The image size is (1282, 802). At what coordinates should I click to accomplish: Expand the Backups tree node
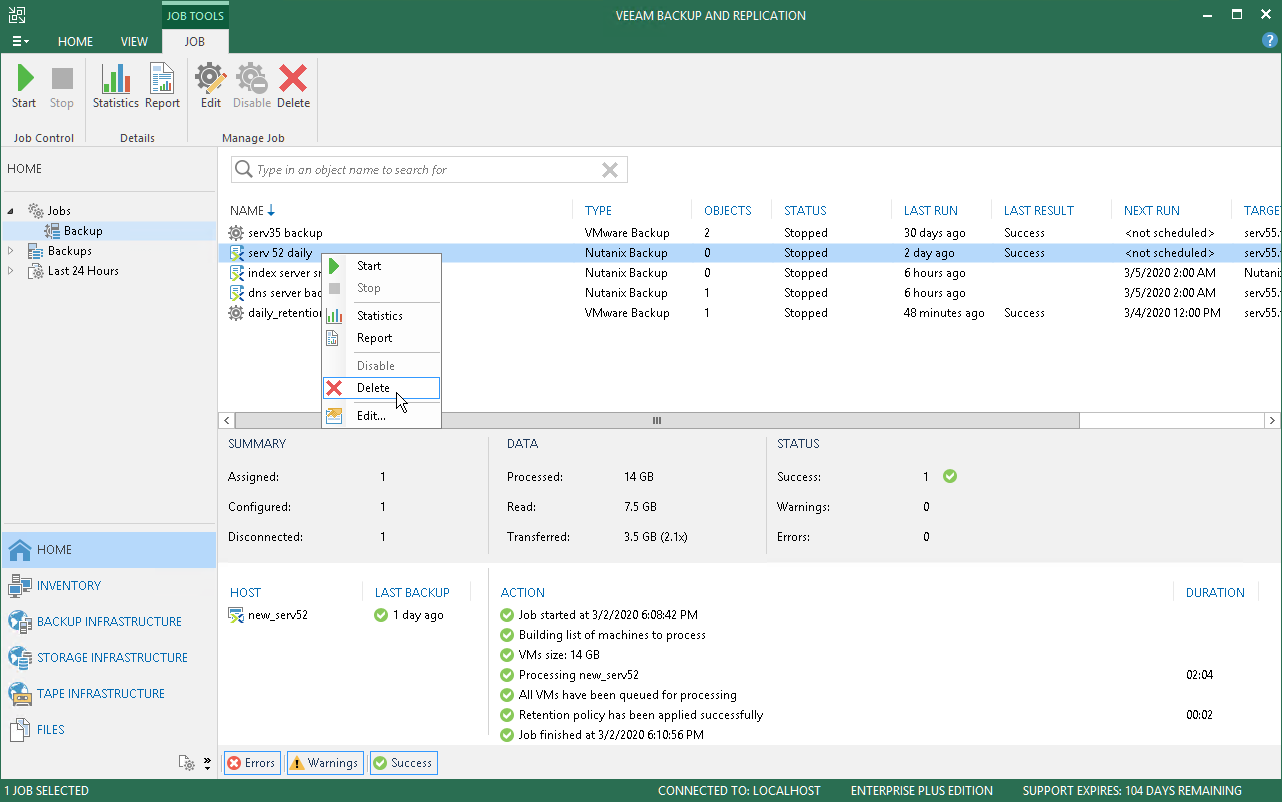click(12, 251)
